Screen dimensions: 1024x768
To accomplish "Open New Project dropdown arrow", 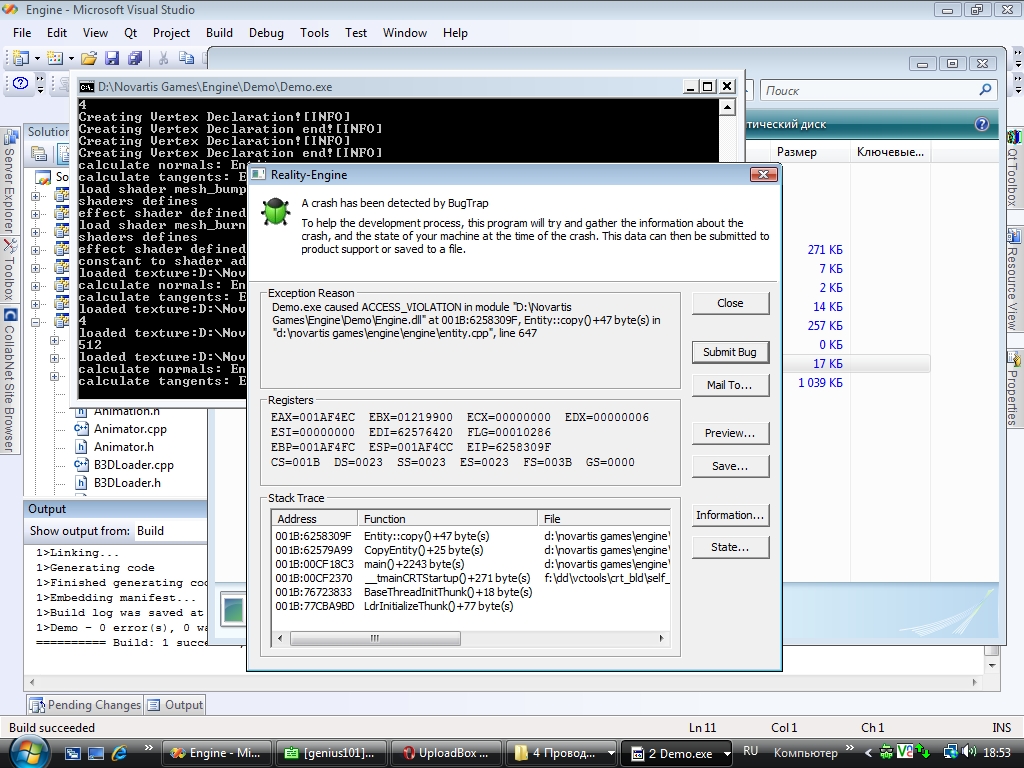I will click(37, 58).
